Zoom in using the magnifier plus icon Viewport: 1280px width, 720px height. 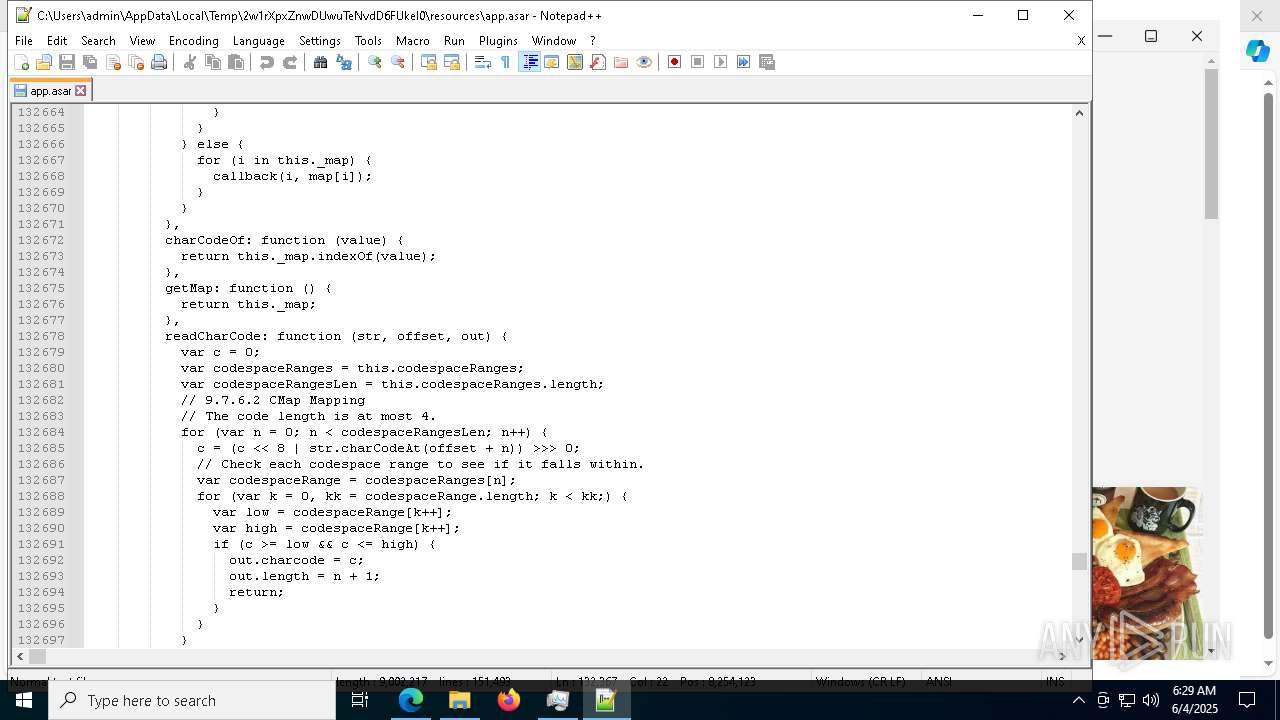tap(375, 62)
